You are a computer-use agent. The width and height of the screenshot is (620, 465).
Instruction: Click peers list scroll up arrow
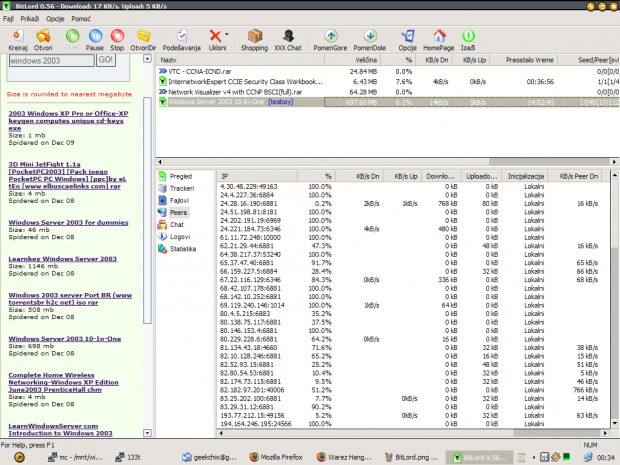click(614, 175)
